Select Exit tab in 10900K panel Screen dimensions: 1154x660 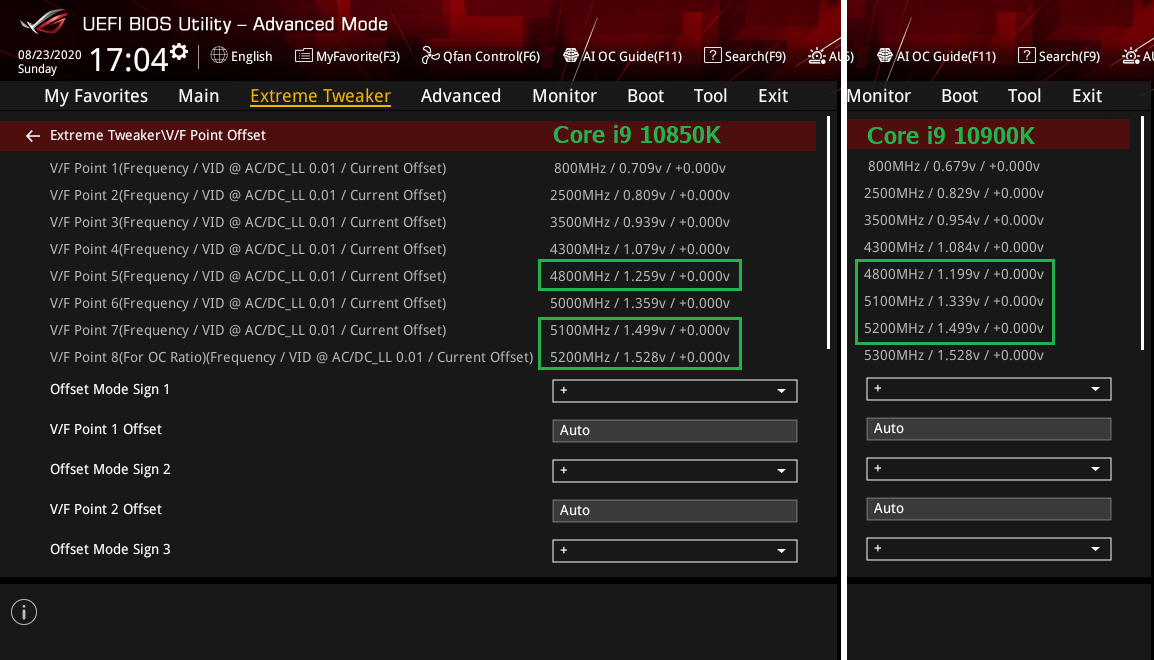1087,96
